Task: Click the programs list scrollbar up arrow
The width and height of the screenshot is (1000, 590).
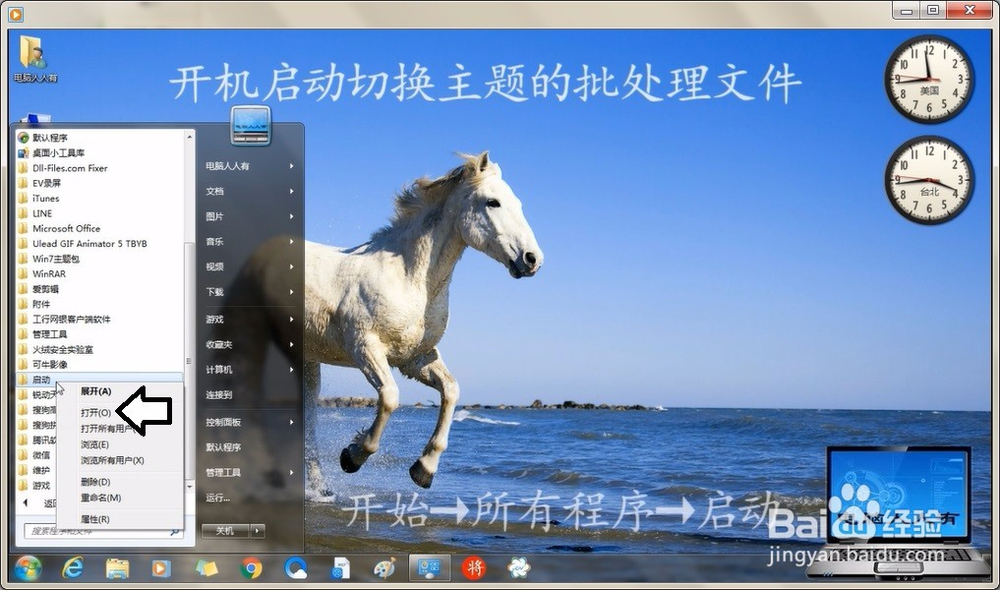Action: [x=189, y=136]
